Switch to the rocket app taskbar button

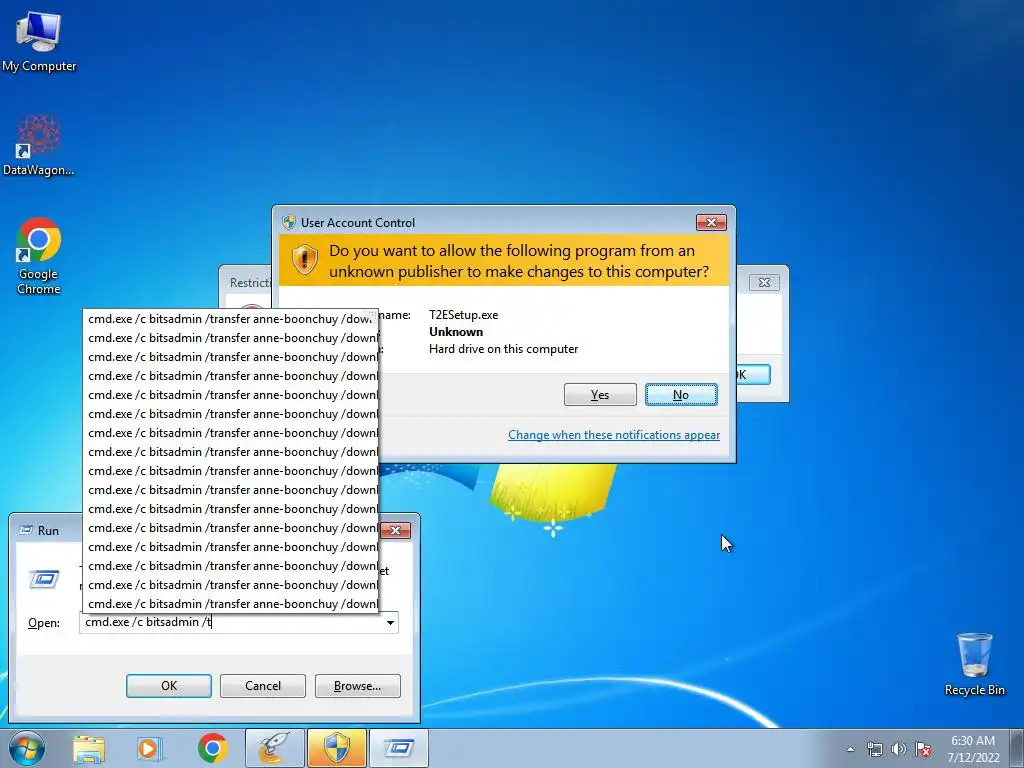(x=274, y=748)
